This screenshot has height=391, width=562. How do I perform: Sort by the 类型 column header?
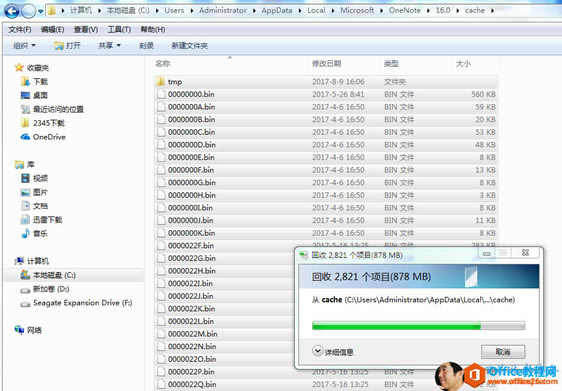coord(391,64)
